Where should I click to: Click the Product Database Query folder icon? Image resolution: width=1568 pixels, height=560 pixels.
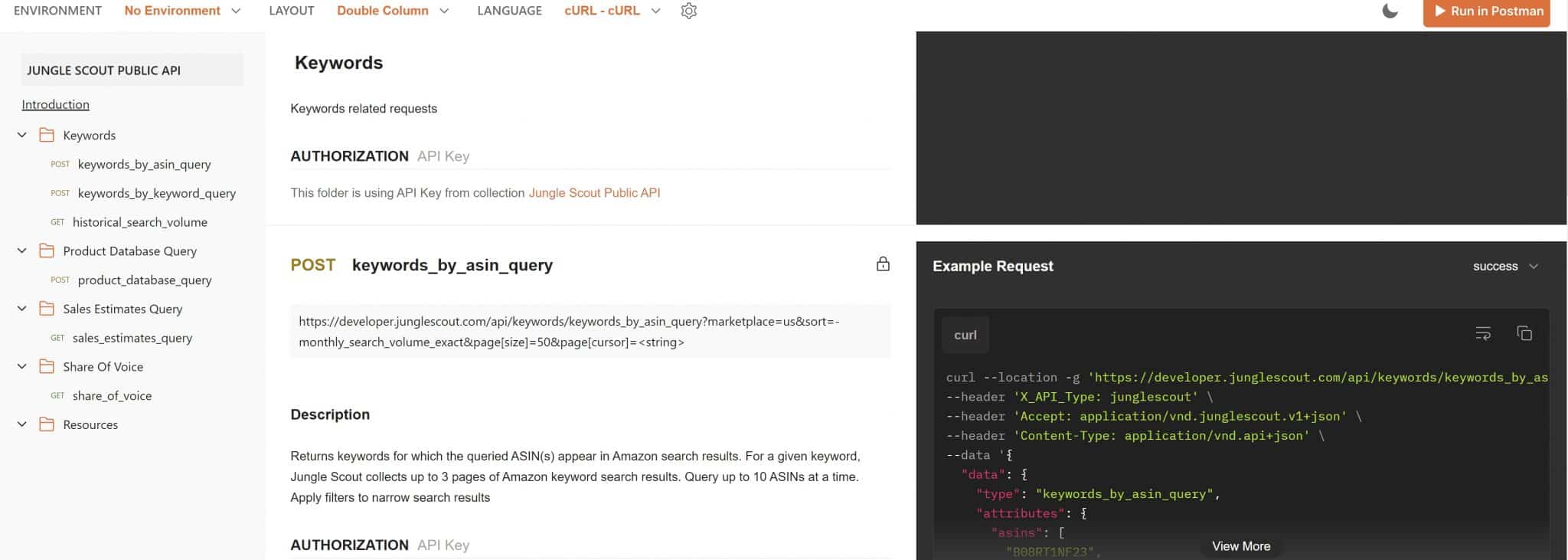coord(47,251)
